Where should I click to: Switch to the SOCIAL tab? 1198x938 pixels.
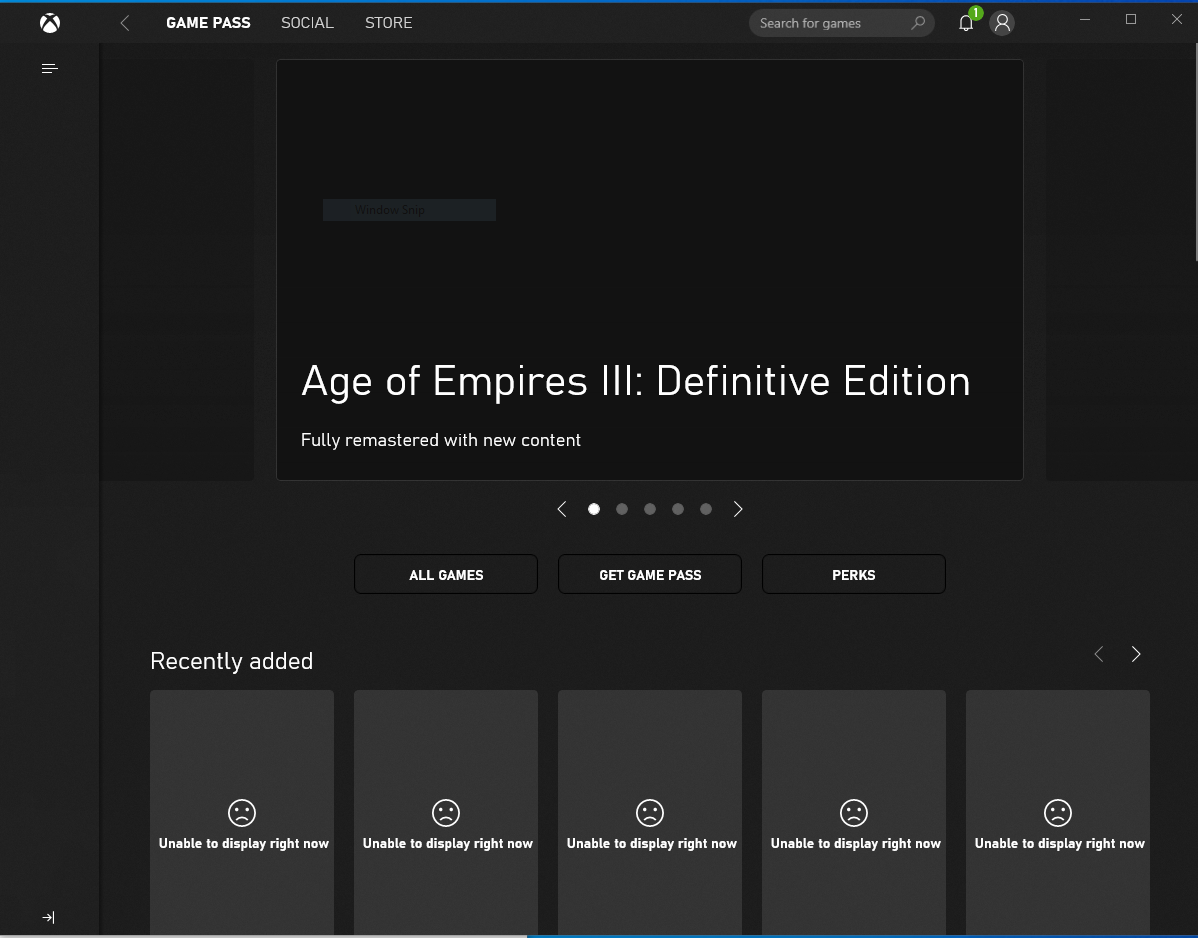(307, 23)
